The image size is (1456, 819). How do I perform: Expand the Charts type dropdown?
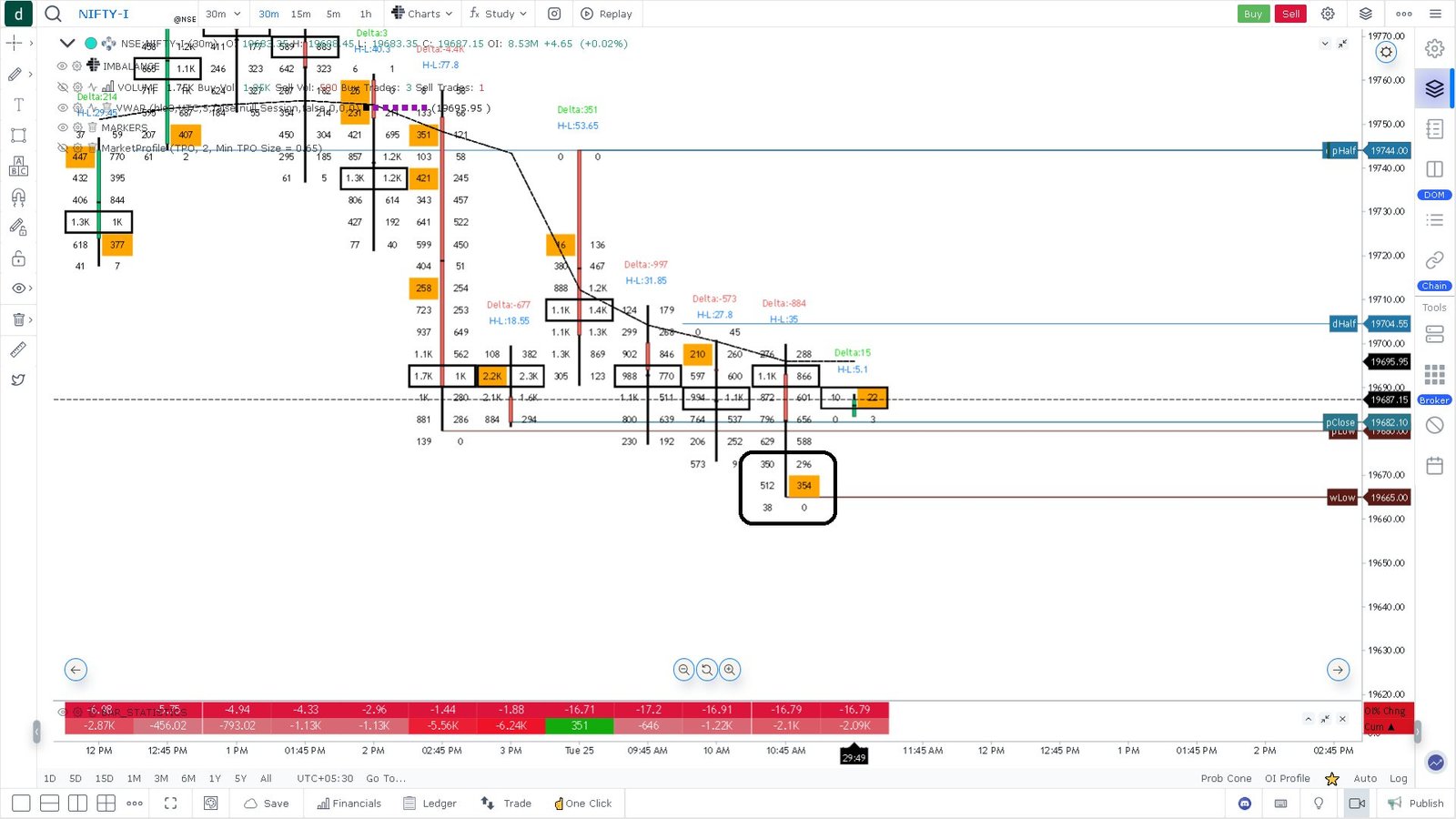point(422,14)
